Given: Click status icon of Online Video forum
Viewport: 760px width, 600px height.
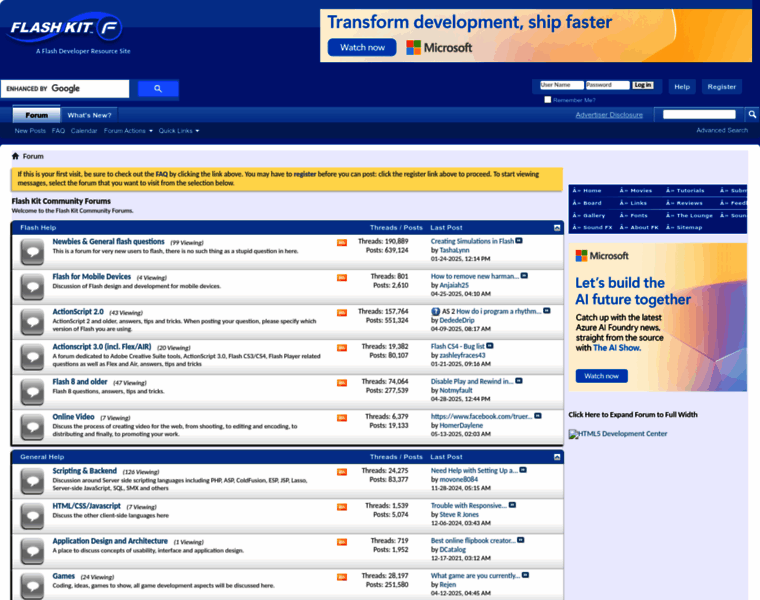Looking at the screenshot, I should point(32,427).
